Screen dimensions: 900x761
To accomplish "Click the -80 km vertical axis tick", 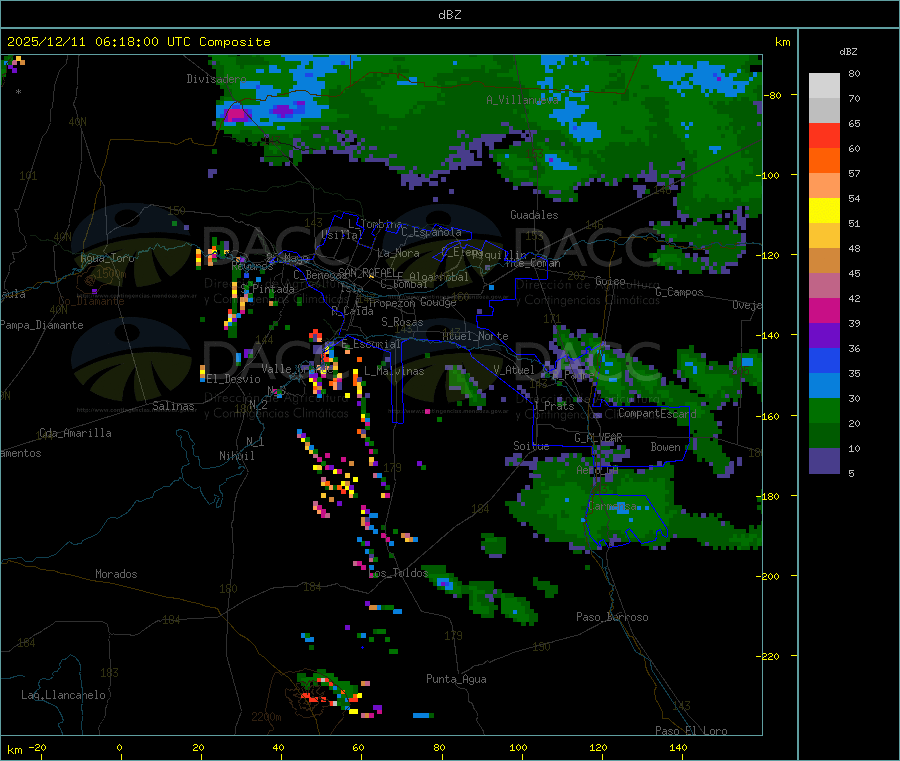I will [x=774, y=95].
